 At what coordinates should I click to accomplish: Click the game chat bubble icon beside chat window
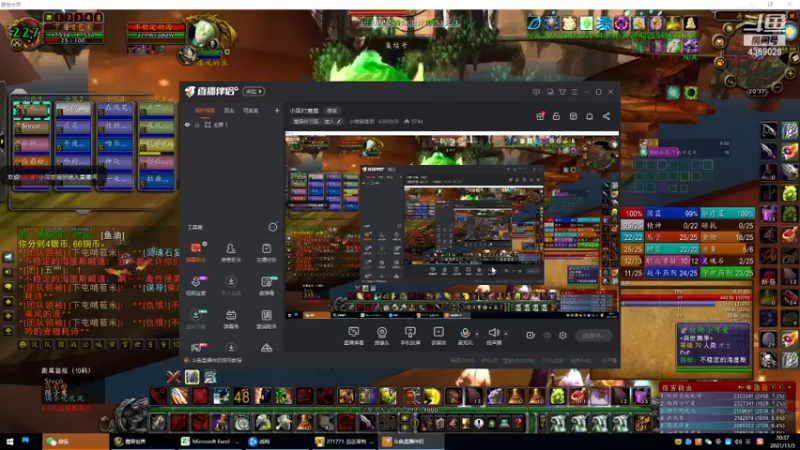(x=8, y=287)
